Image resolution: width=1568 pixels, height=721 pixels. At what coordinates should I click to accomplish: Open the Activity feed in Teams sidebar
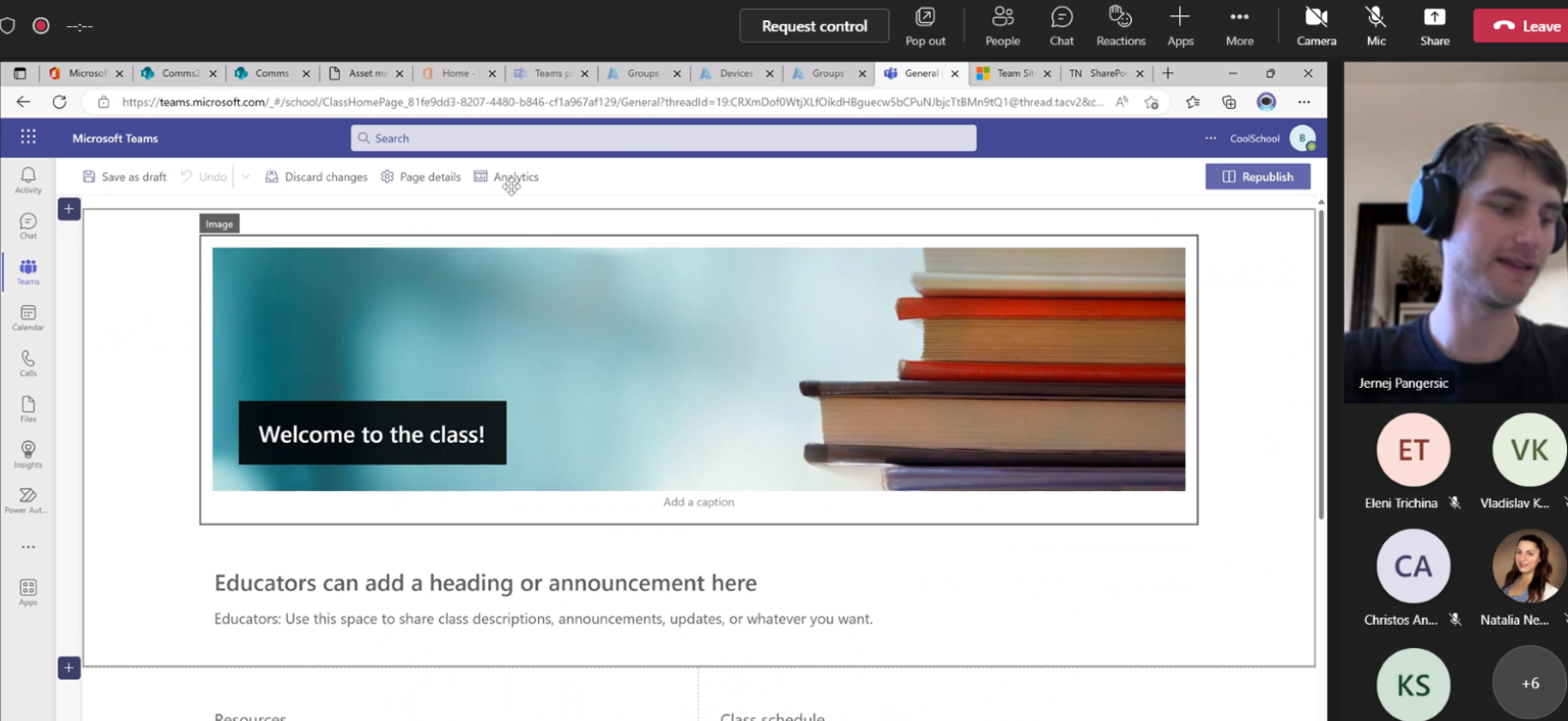[x=28, y=179]
